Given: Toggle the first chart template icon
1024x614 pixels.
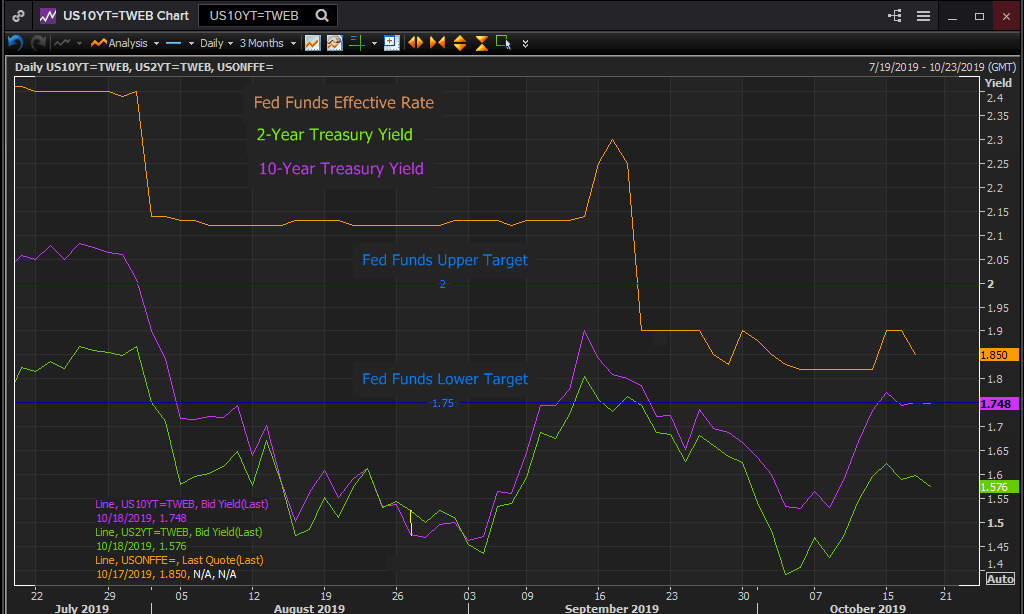Looking at the screenshot, I should pyautogui.click(x=313, y=43).
